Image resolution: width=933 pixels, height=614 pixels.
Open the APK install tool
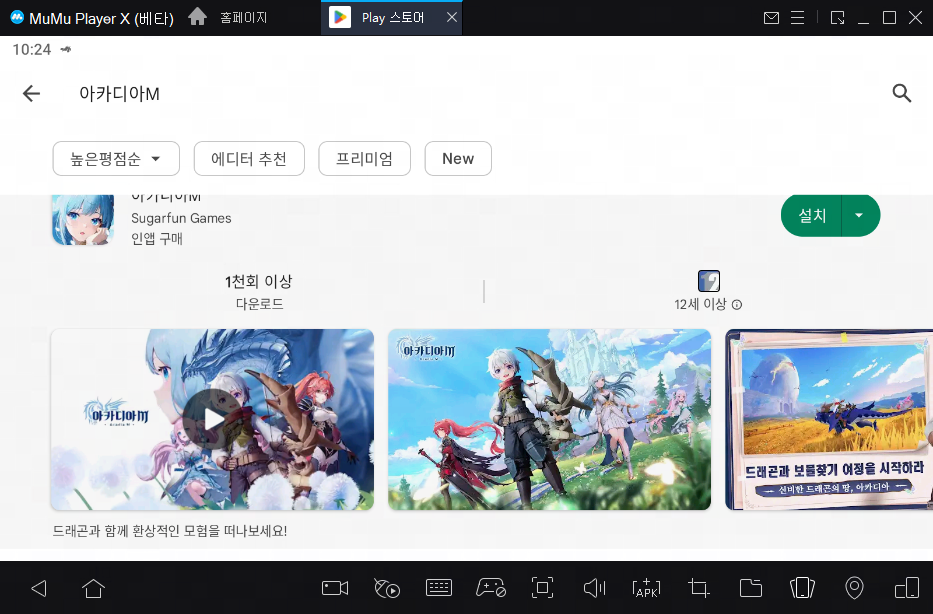[647, 588]
